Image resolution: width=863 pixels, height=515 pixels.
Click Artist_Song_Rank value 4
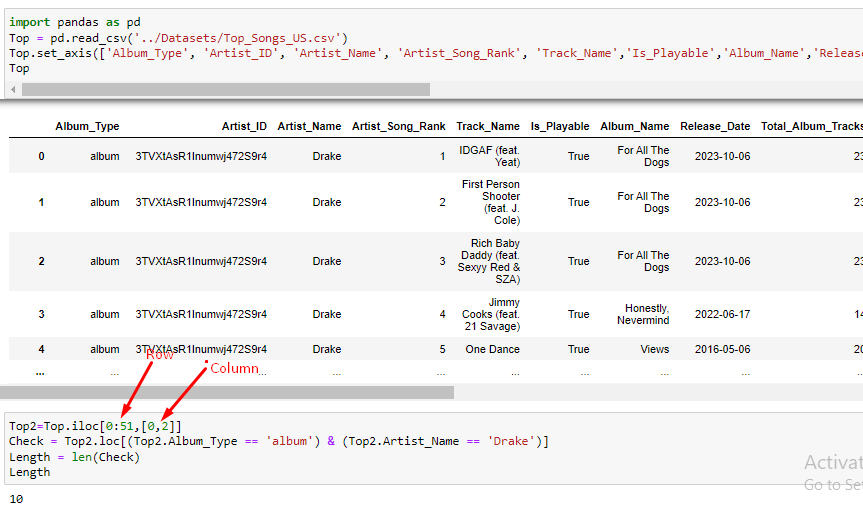pyautogui.click(x=443, y=314)
